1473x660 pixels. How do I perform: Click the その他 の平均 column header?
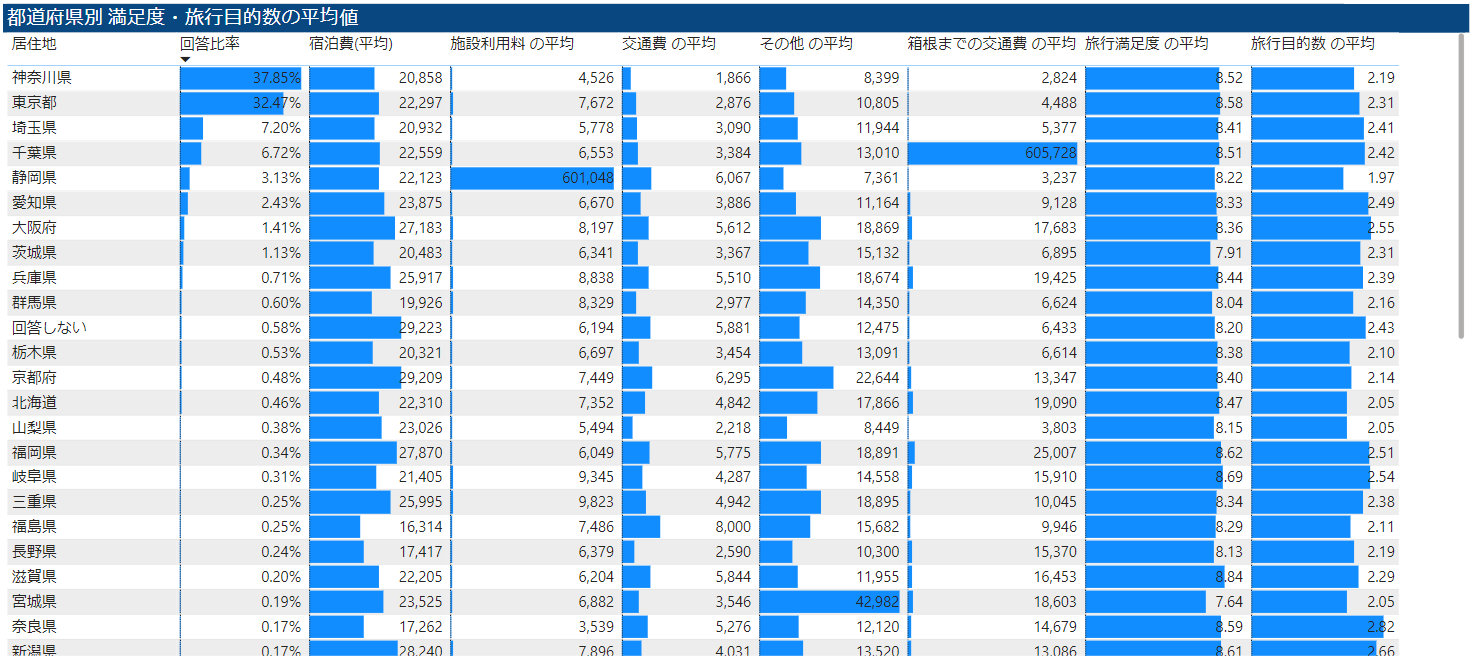pyautogui.click(x=806, y=44)
